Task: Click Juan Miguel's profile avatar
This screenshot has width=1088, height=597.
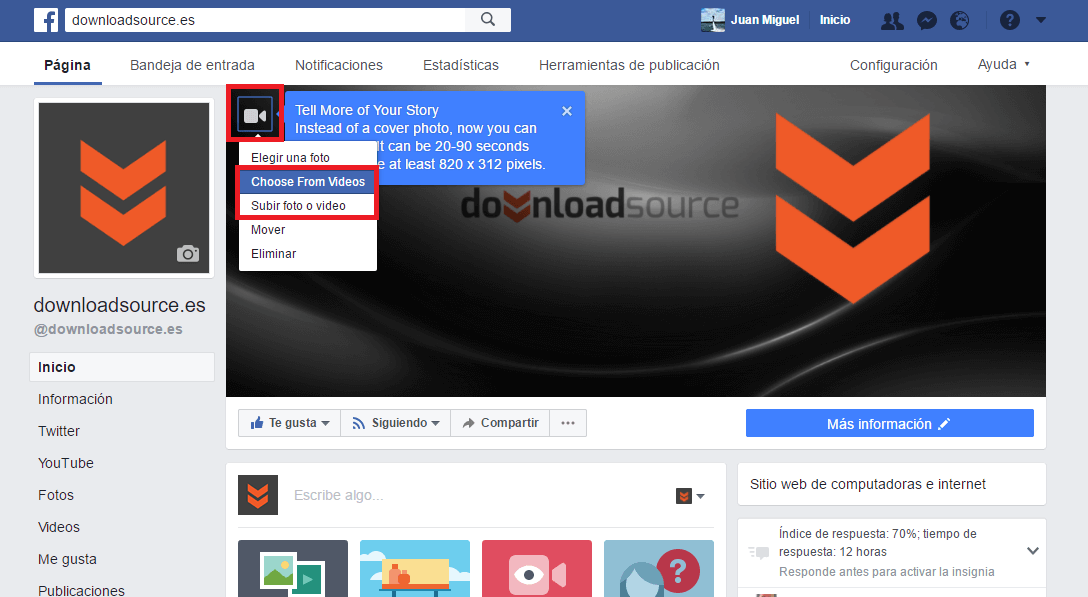Action: click(713, 20)
